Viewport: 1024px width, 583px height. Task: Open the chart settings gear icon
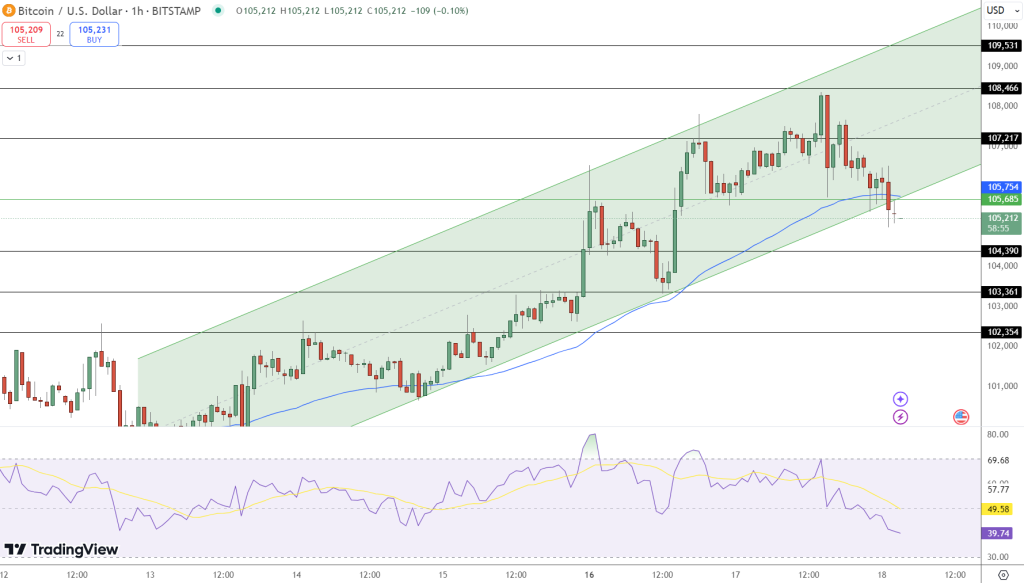click(x=1004, y=575)
